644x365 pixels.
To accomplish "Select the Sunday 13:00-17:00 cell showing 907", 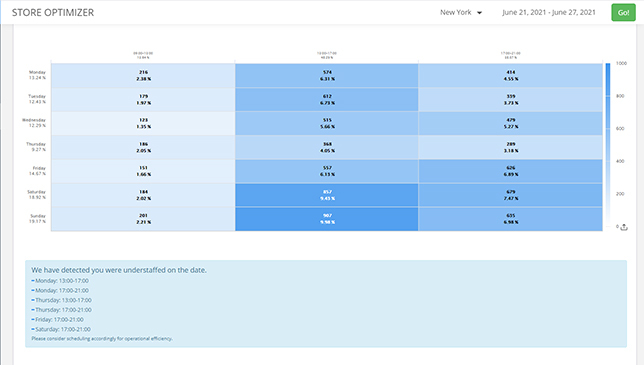I will click(x=327, y=219).
